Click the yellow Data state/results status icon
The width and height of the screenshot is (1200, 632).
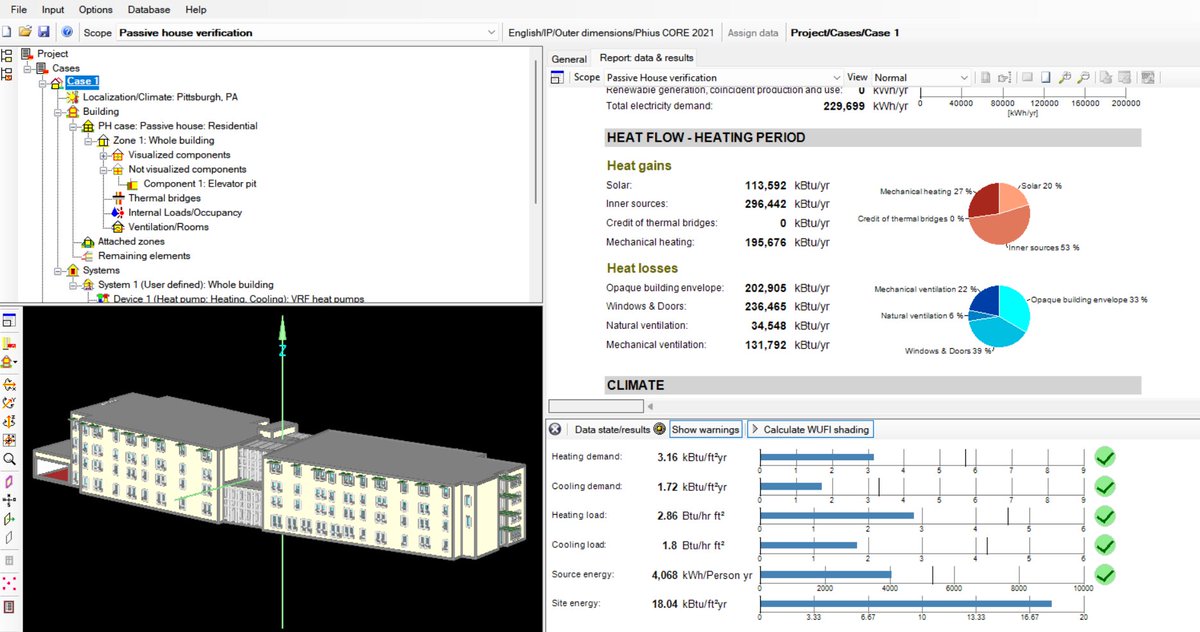coord(659,429)
